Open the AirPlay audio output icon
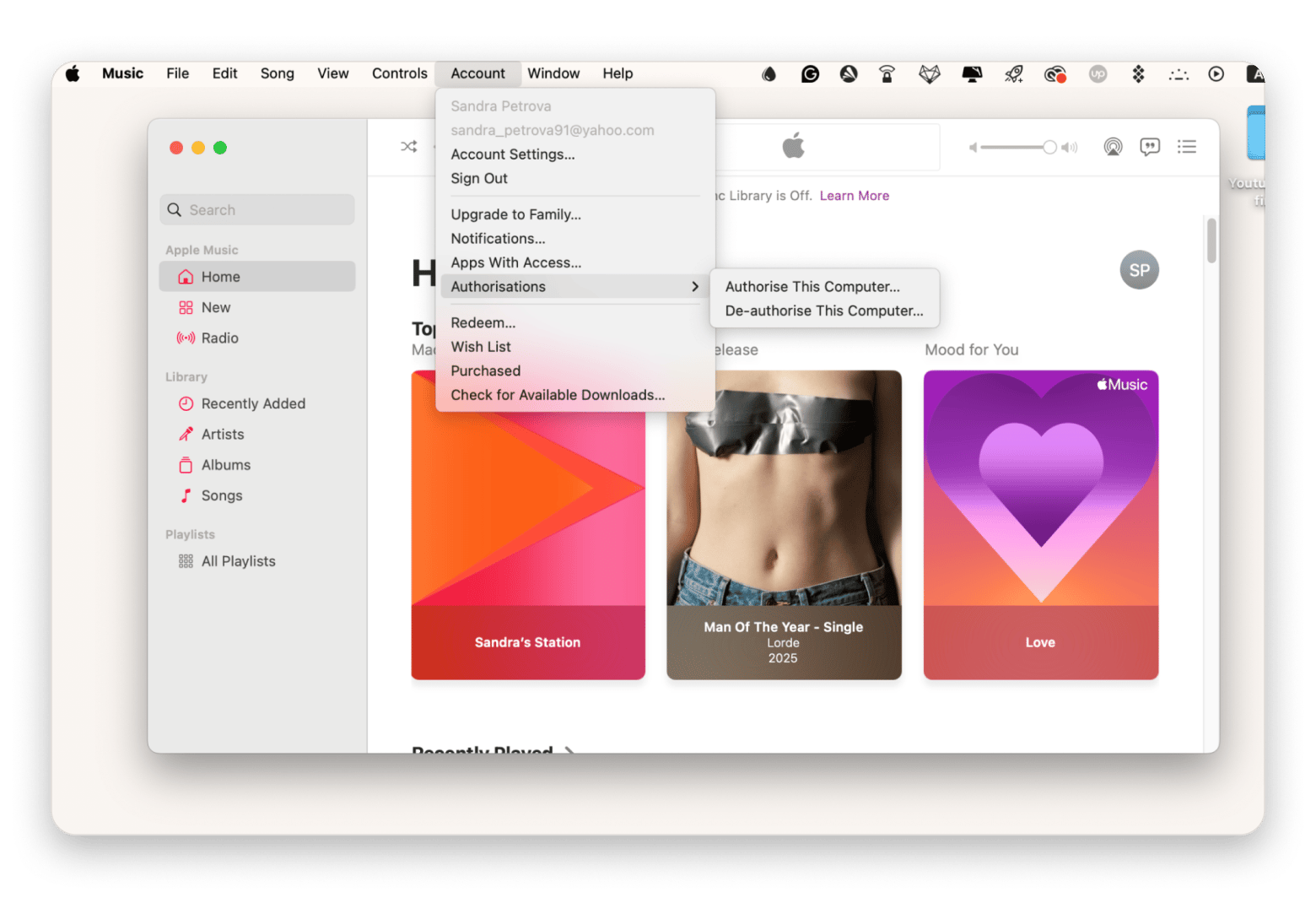The height and width of the screenshot is (903, 1316). pos(1113,147)
